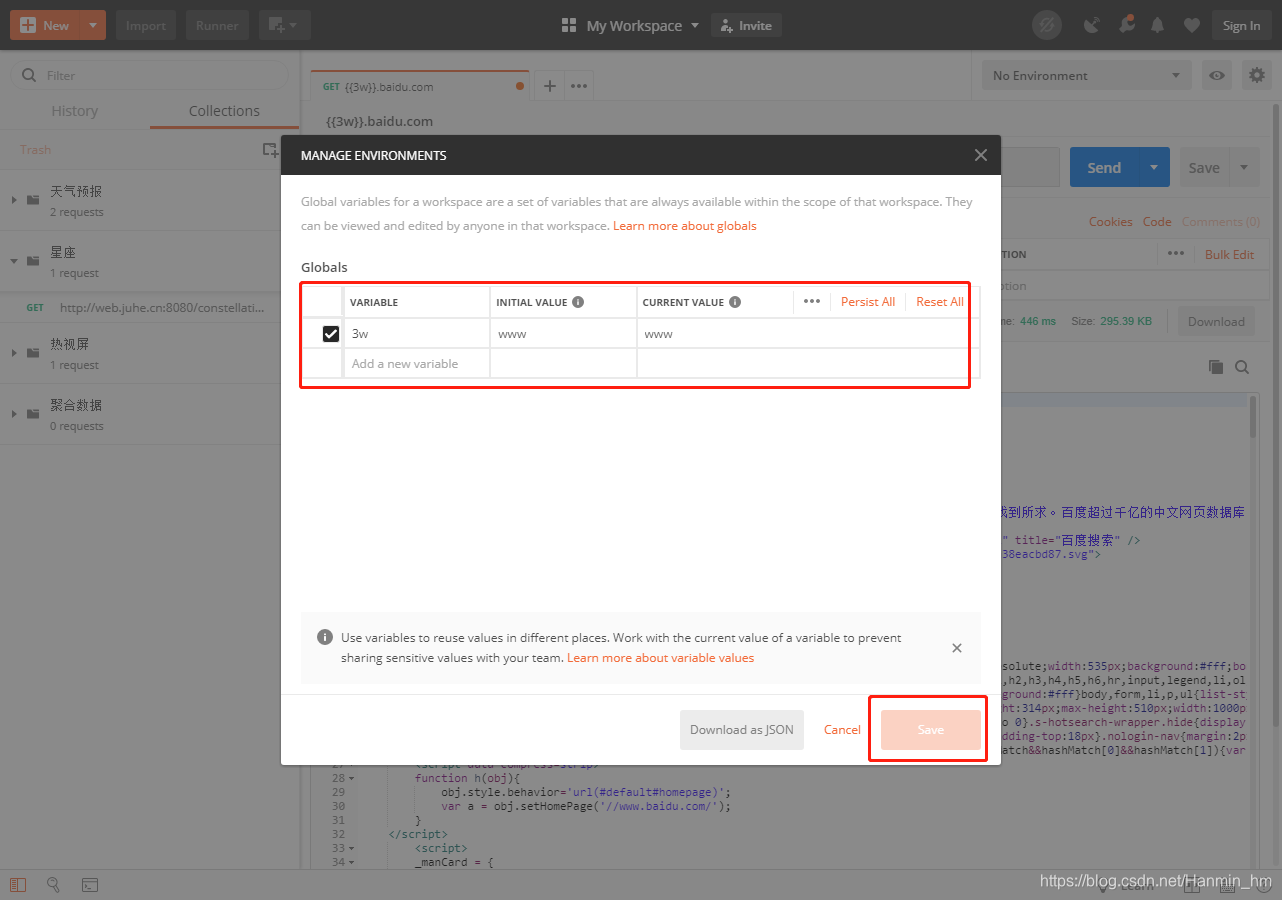Copy response with the copy icon
Image resolution: width=1282 pixels, height=900 pixels.
click(x=1216, y=367)
